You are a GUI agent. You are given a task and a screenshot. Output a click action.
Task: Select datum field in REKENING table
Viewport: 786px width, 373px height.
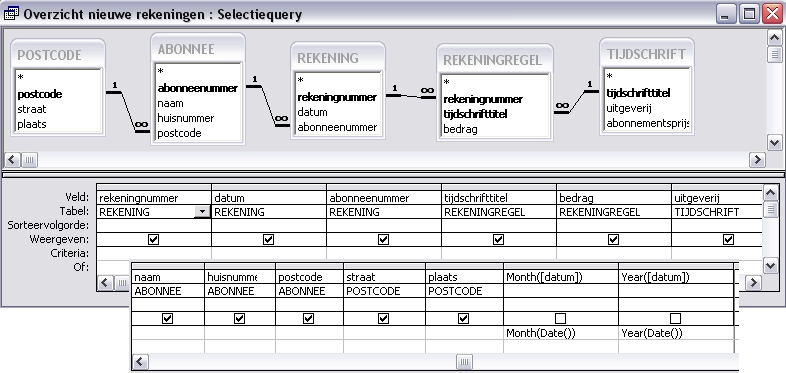(312, 112)
